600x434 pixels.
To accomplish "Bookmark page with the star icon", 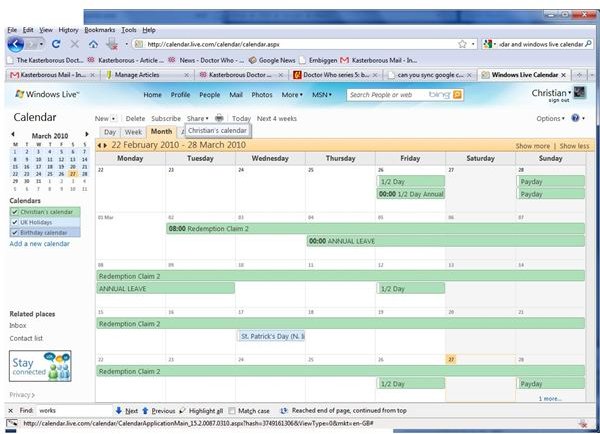I will point(462,44).
